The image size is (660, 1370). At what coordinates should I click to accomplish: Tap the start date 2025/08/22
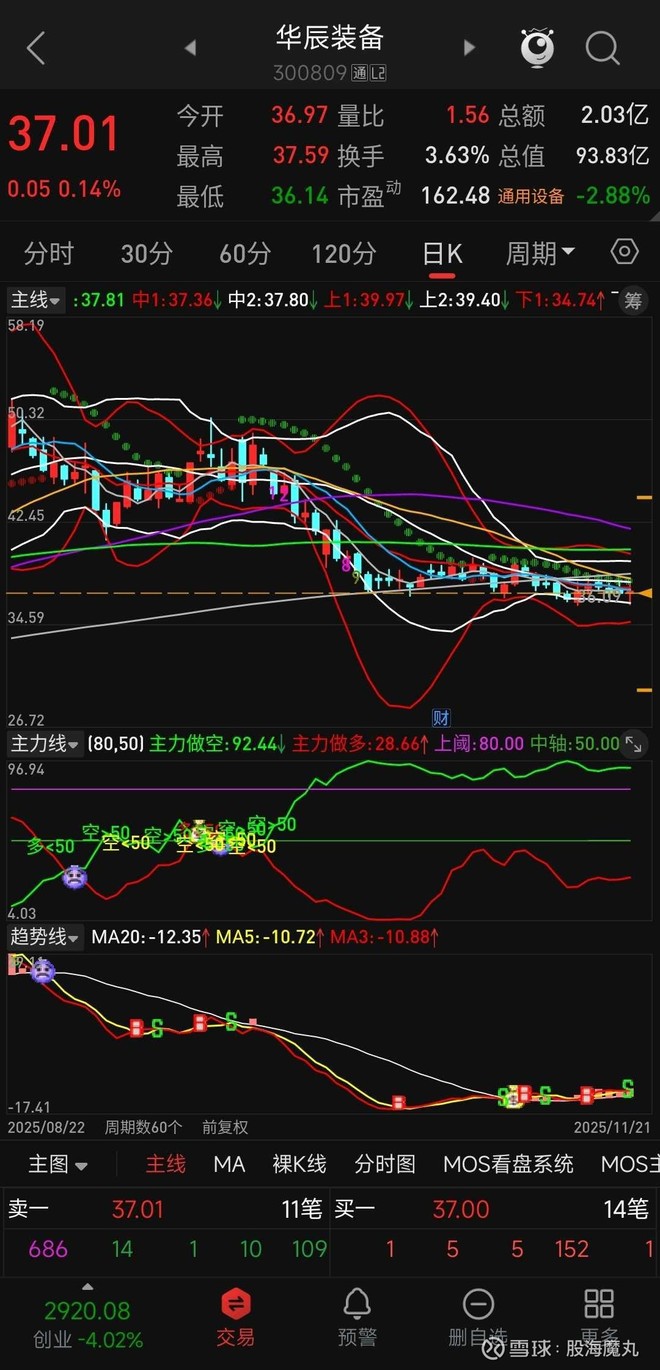[x=46, y=1127]
